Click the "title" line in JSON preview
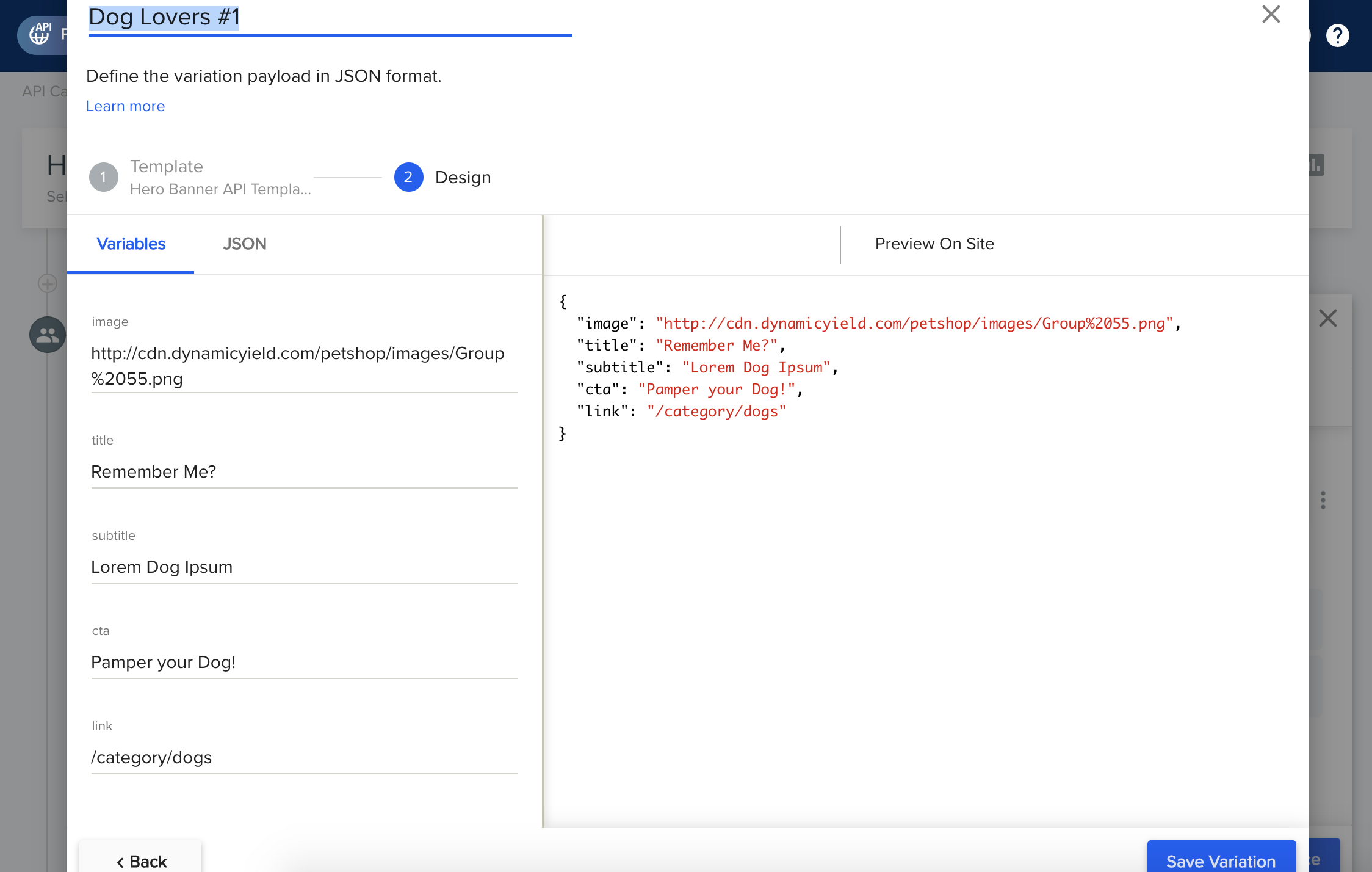This screenshot has height=872, width=1372. pyautogui.click(x=681, y=345)
